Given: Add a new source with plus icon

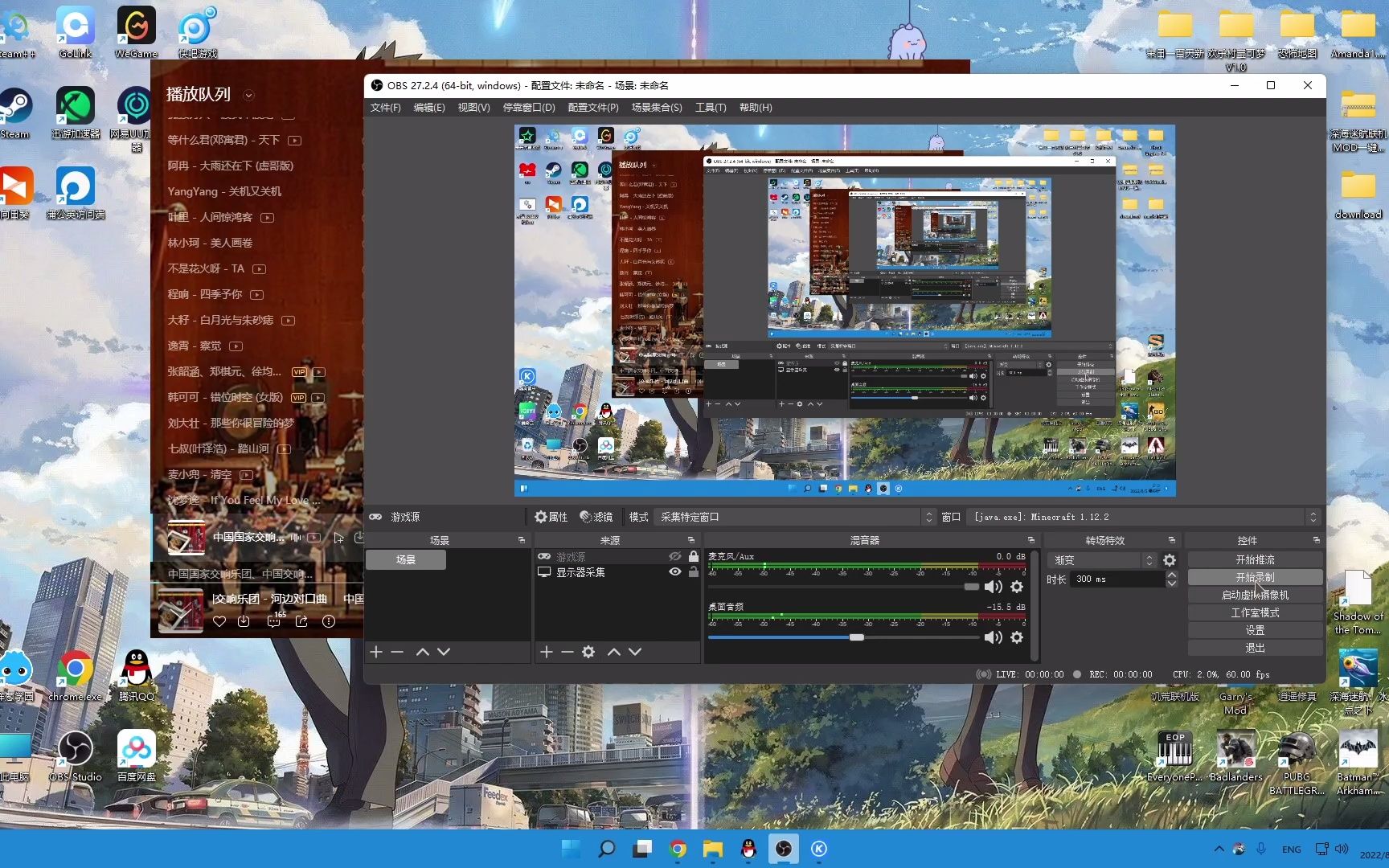Looking at the screenshot, I should pyautogui.click(x=547, y=652).
